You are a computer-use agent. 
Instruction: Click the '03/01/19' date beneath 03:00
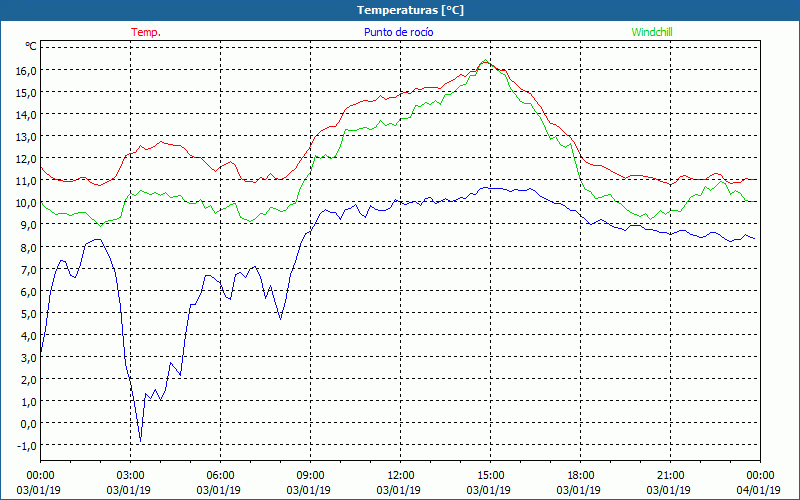pyautogui.click(x=129, y=490)
